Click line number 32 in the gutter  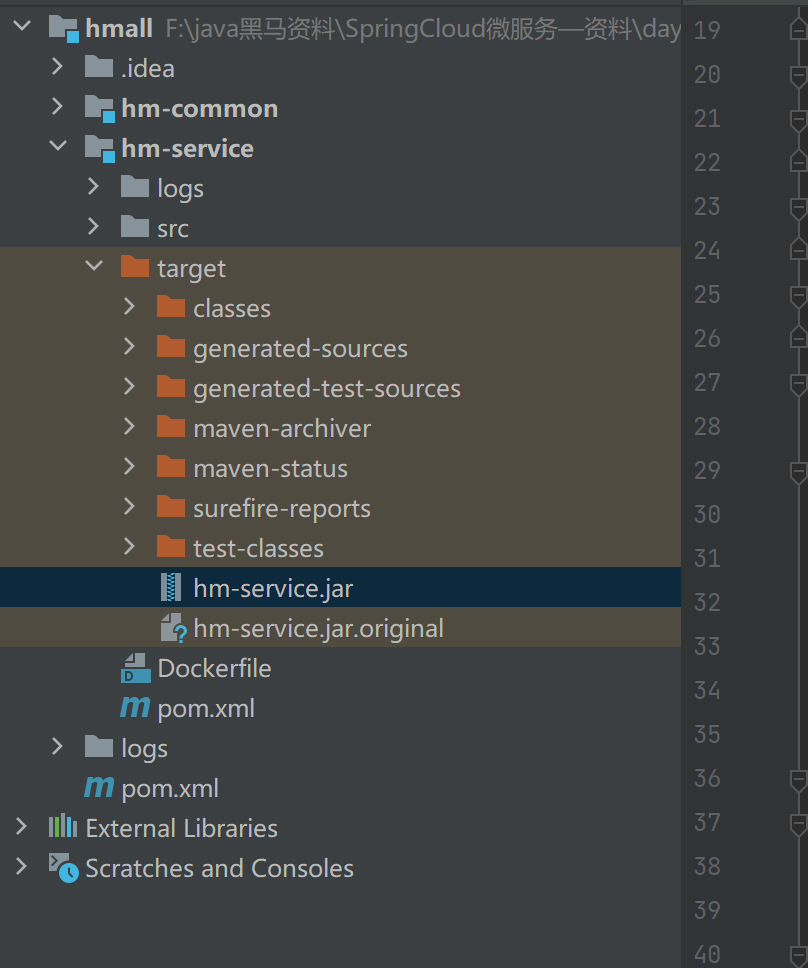tap(707, 602)
